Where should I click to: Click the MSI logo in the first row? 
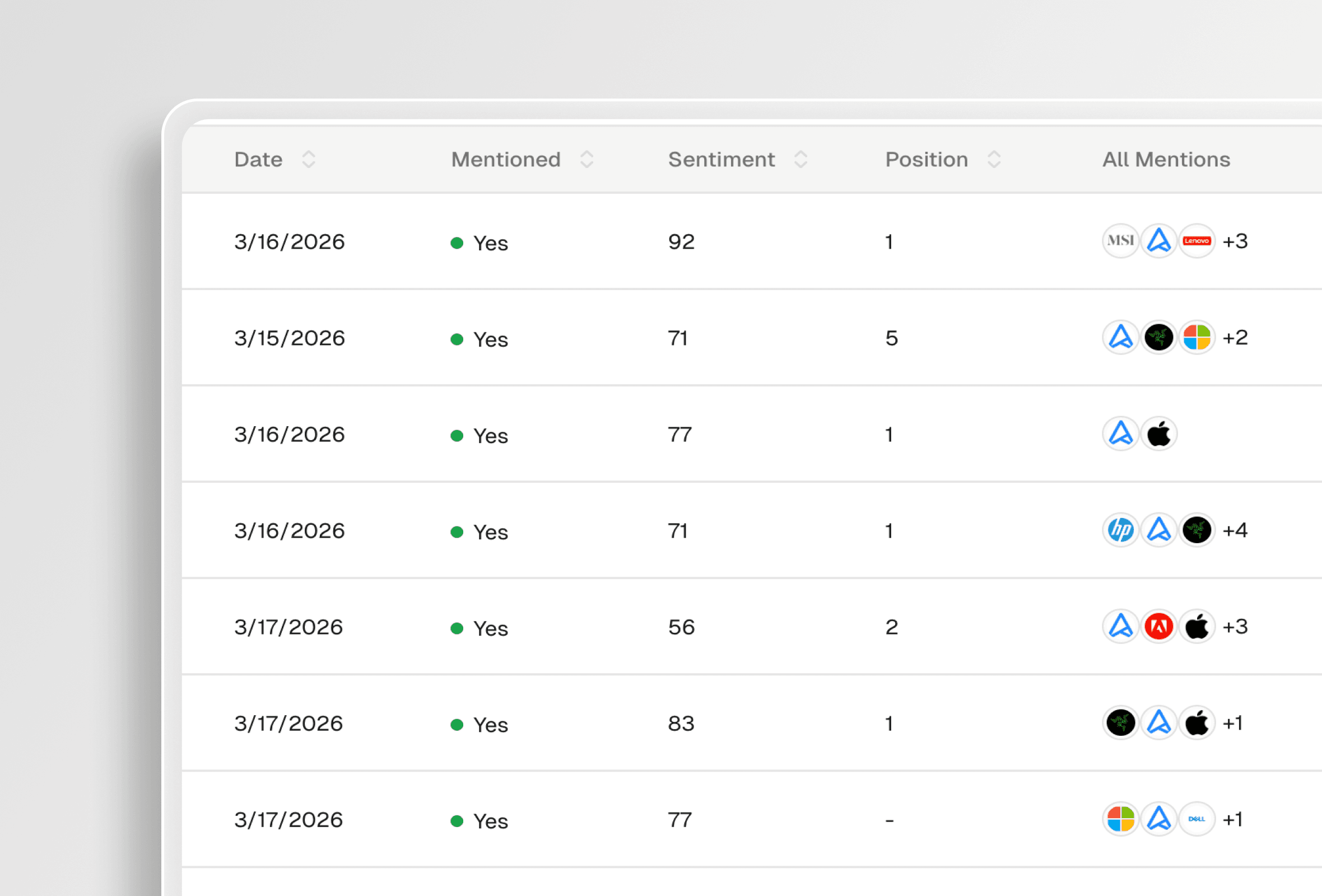click(x=1120, y=241)
